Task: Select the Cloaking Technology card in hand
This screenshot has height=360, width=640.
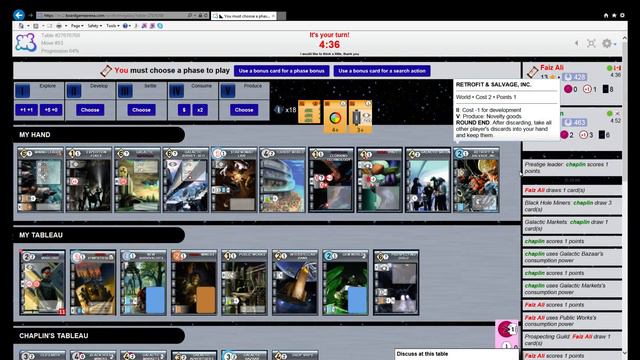Action: click(x=331, y=180)
